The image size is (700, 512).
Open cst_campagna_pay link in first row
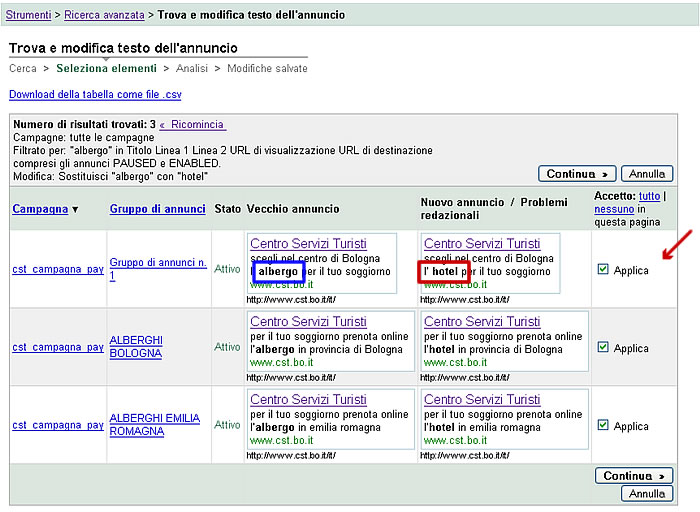click(x=58, y=269)
